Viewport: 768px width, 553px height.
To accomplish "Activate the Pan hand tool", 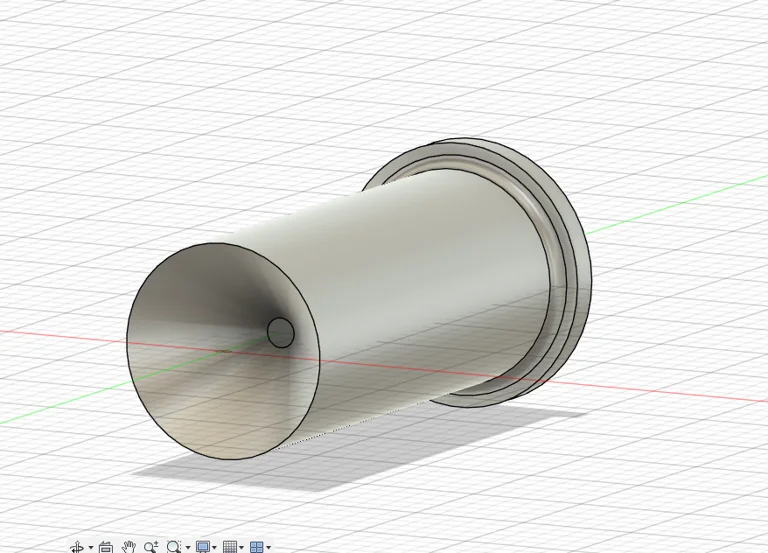I will (129, 547).
